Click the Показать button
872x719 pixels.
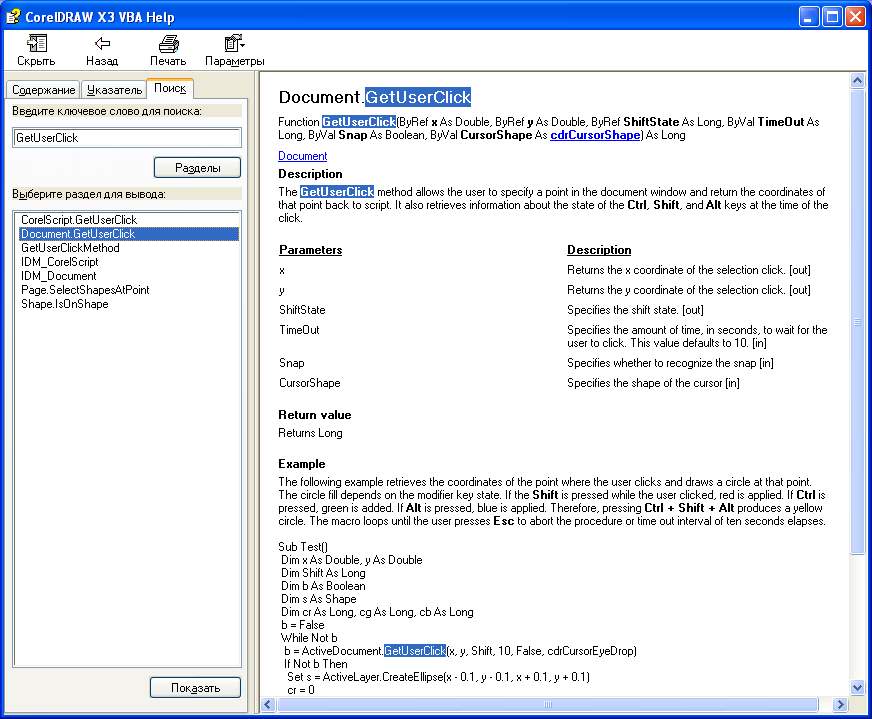coord(195,687)
